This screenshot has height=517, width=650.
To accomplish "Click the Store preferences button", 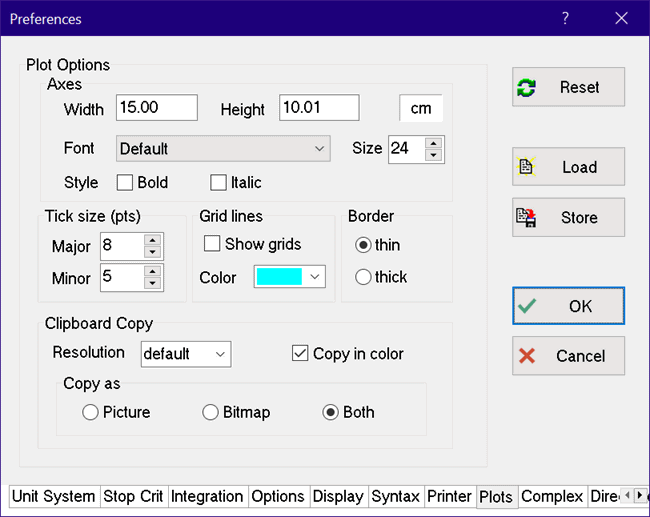I will [568, 217].
